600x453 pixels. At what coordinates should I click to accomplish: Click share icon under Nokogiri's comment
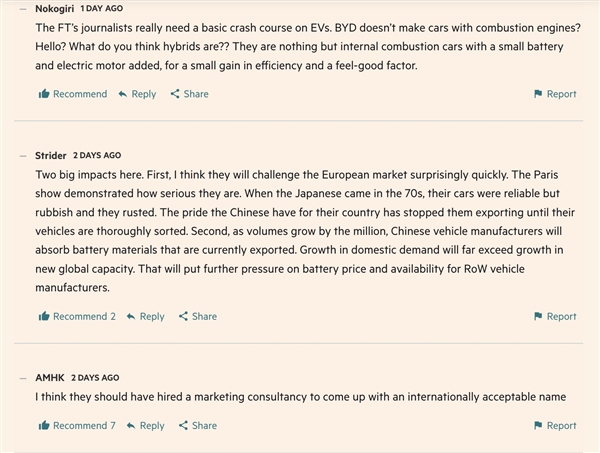[175, 94]
